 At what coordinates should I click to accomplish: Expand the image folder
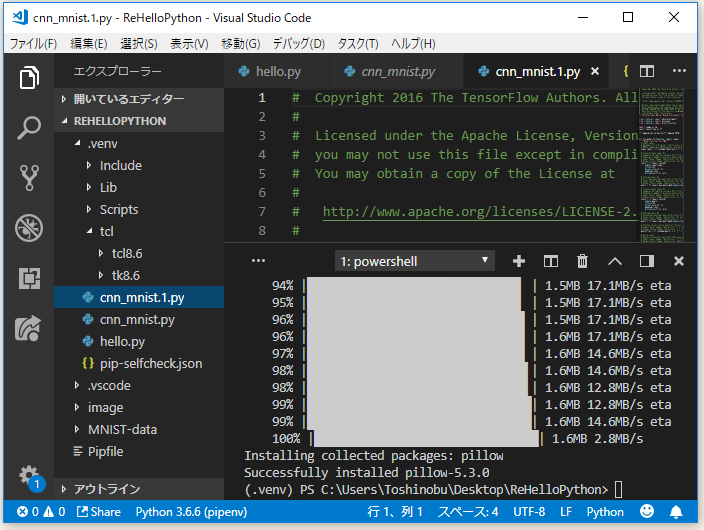pyautogui.click(x=139, y=408)
